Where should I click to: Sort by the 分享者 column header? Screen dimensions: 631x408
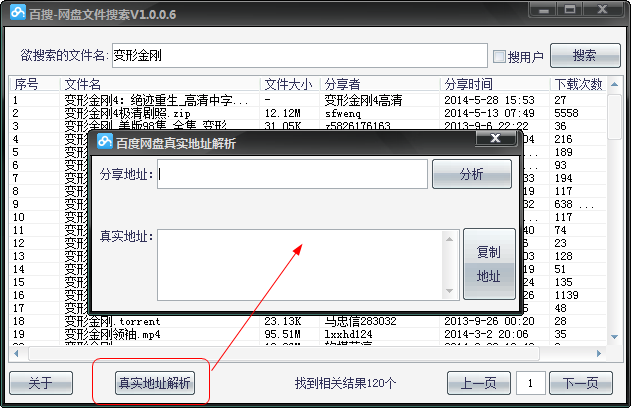(380, 84)
